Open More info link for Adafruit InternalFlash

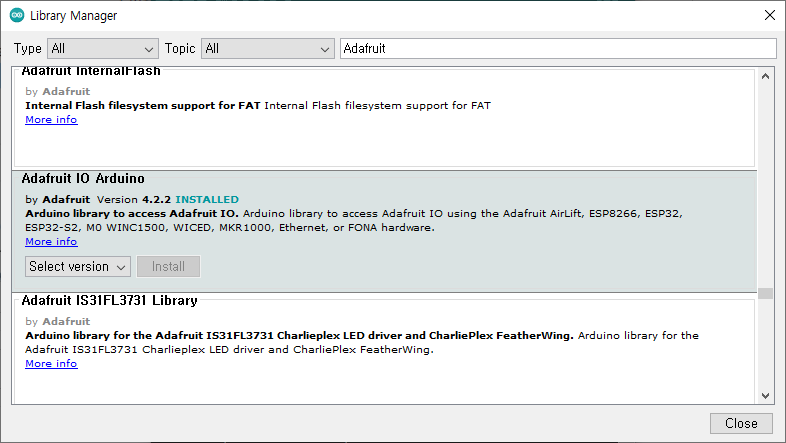(51, 120)
